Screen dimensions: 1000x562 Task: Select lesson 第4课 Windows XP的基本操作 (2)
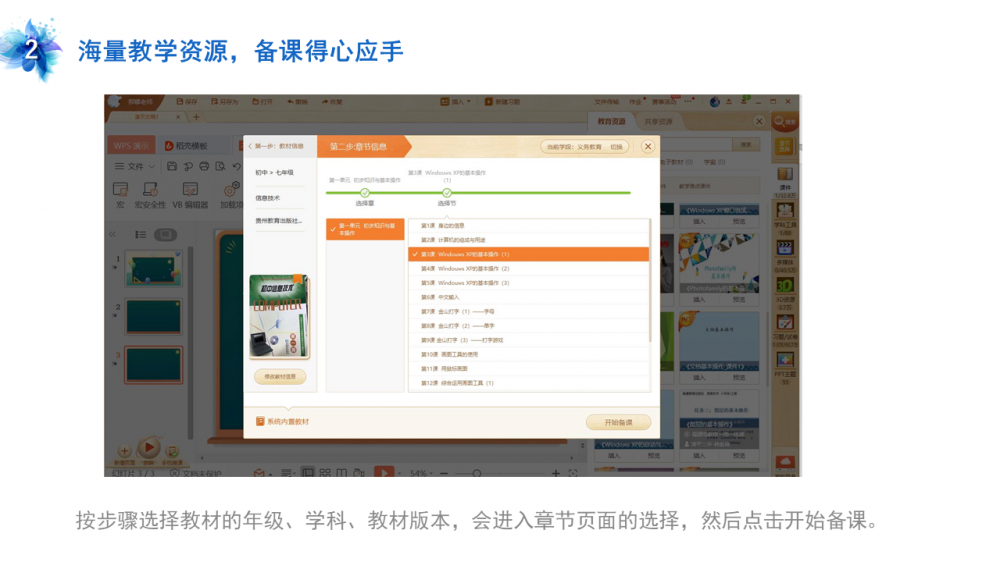[x=472, y=269]
